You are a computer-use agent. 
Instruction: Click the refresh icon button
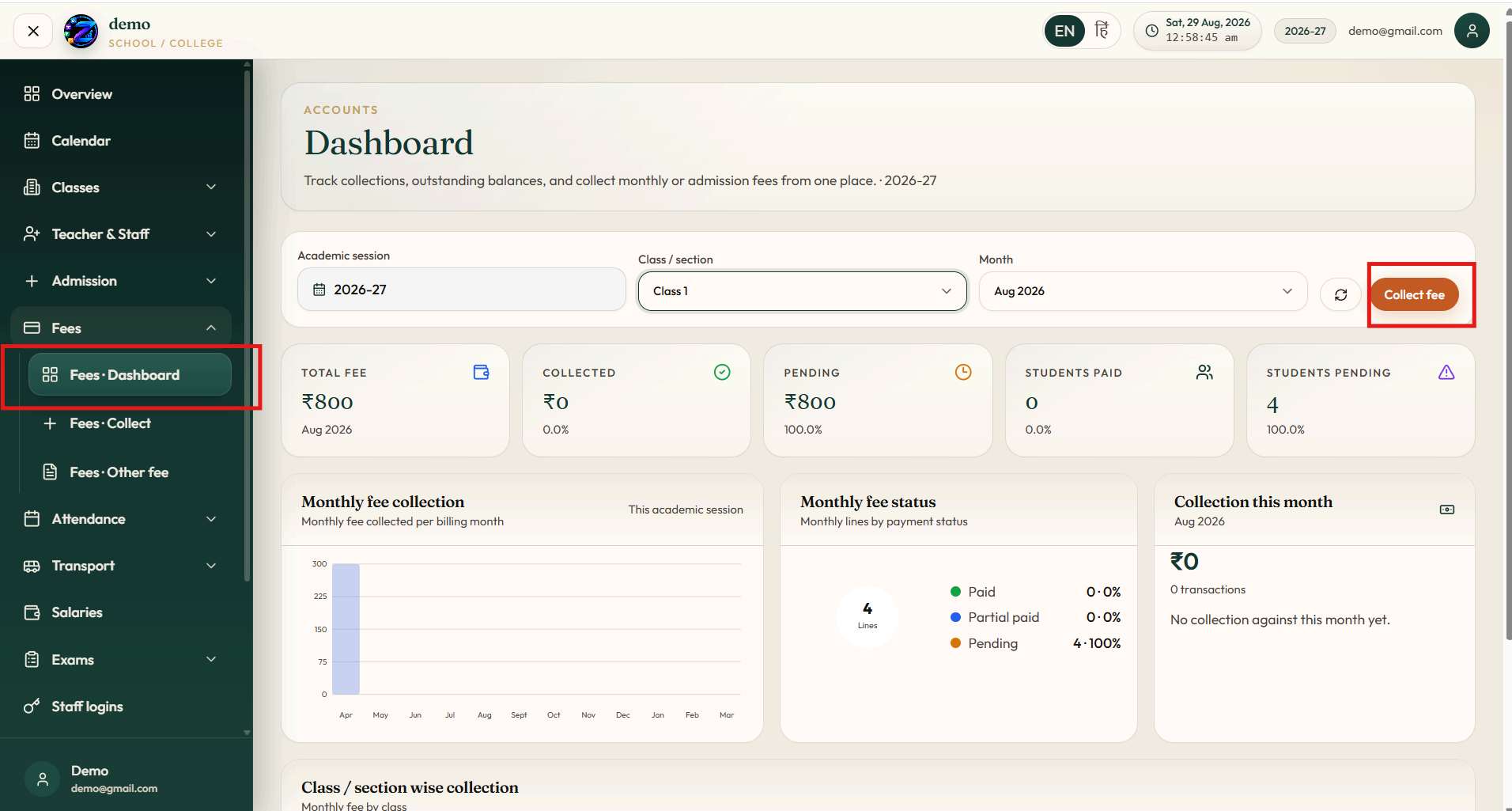coord(1340,294)
